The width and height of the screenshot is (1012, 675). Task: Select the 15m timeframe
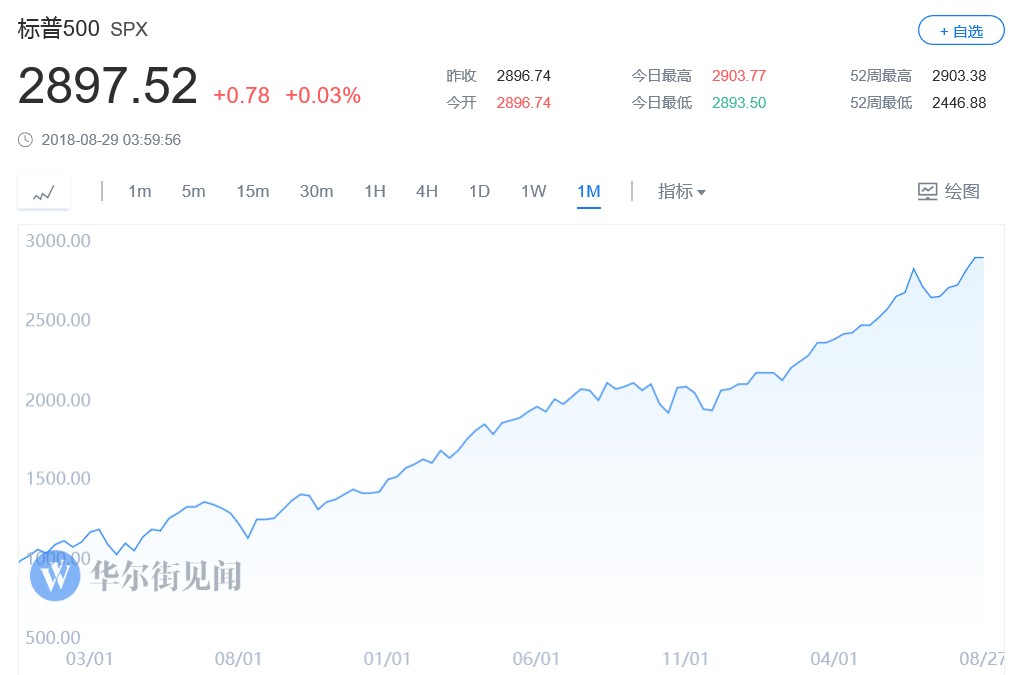click(253, 191)
